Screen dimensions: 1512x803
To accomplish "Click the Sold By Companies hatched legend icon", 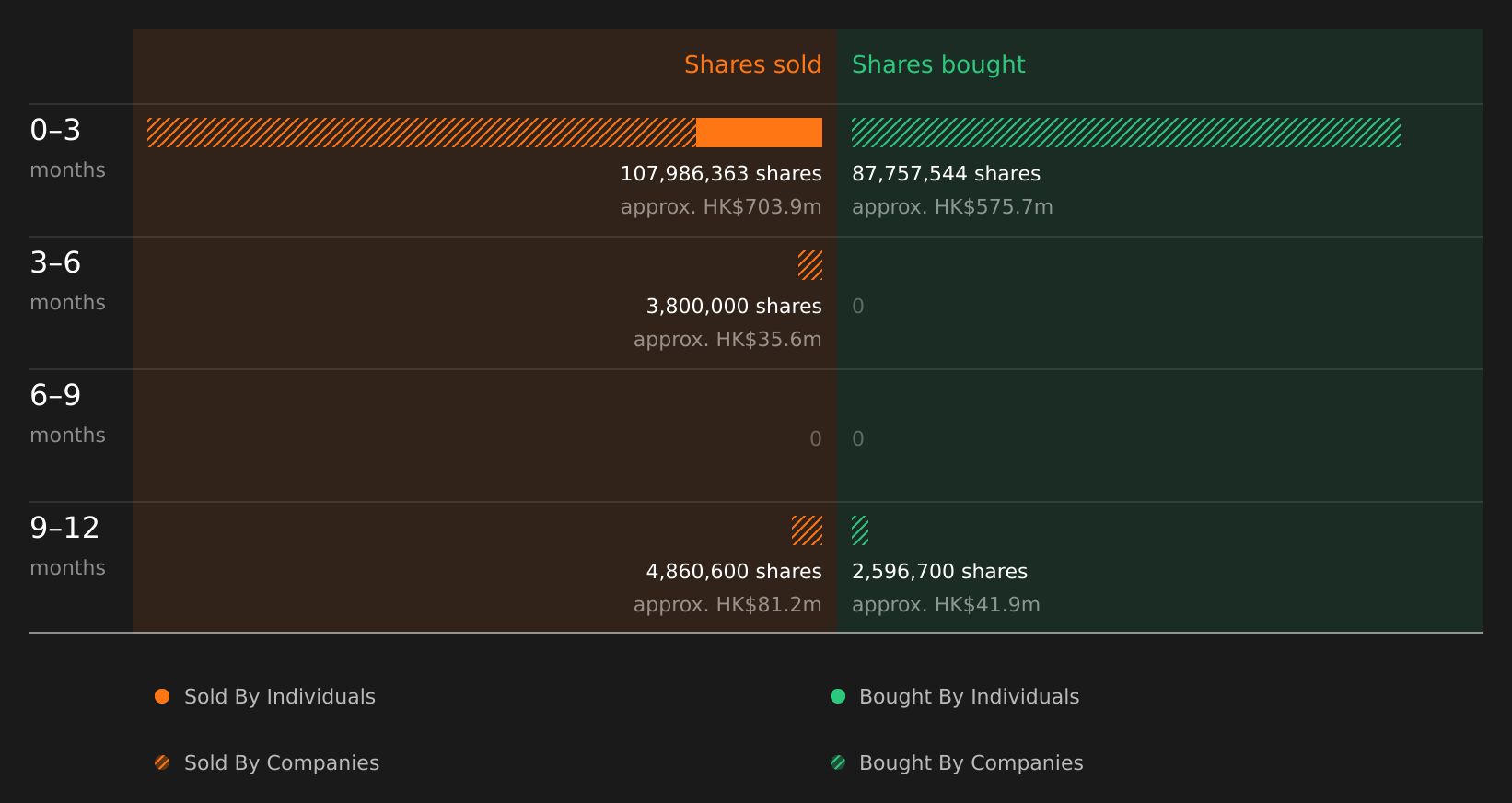I will [x=162, y=762].
